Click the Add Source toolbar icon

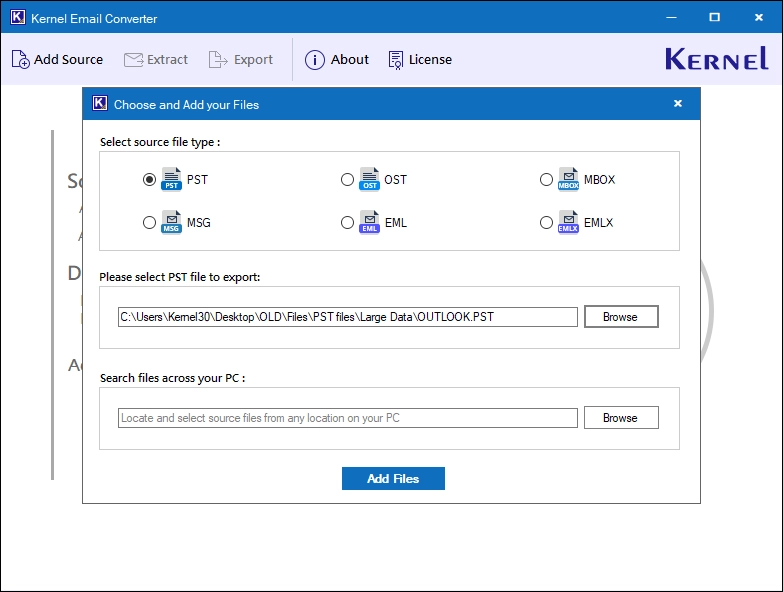click(20, 59)
